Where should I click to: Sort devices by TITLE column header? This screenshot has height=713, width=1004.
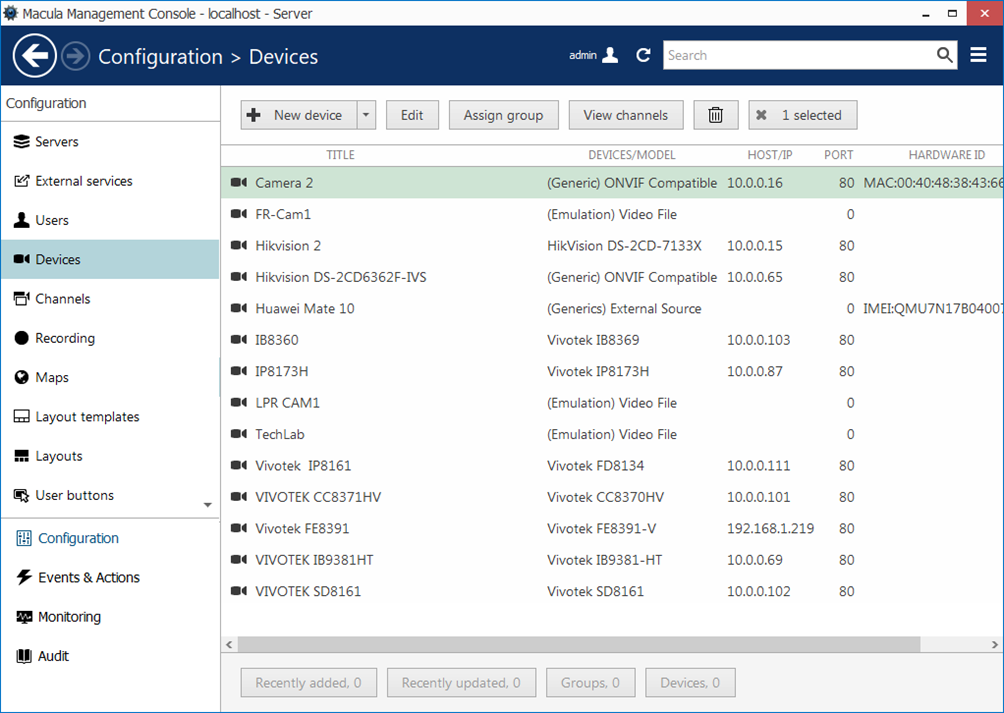pyautogui.click(x=340, y=155)
